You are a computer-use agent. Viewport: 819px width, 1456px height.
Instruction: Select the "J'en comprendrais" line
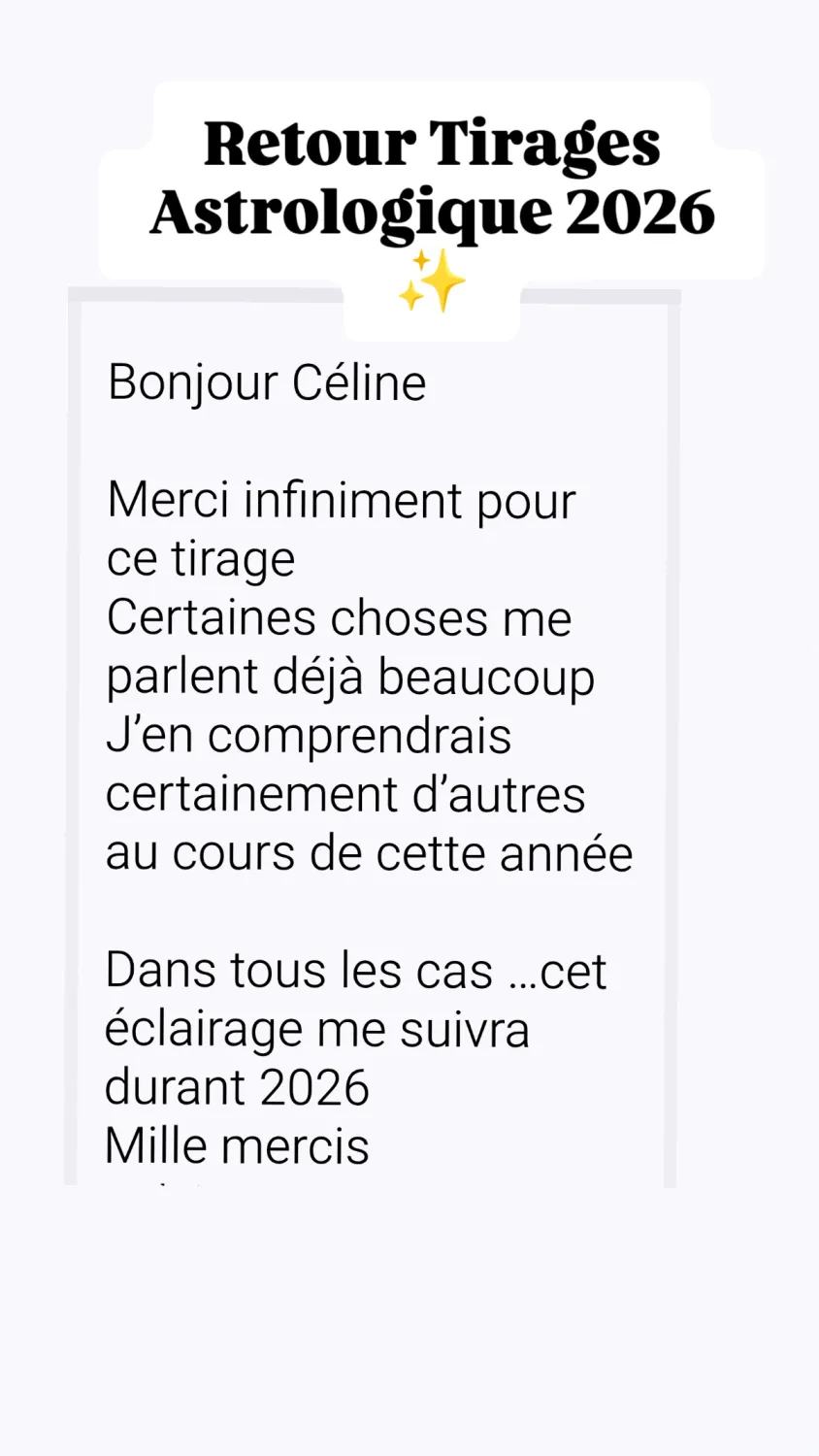309,736
